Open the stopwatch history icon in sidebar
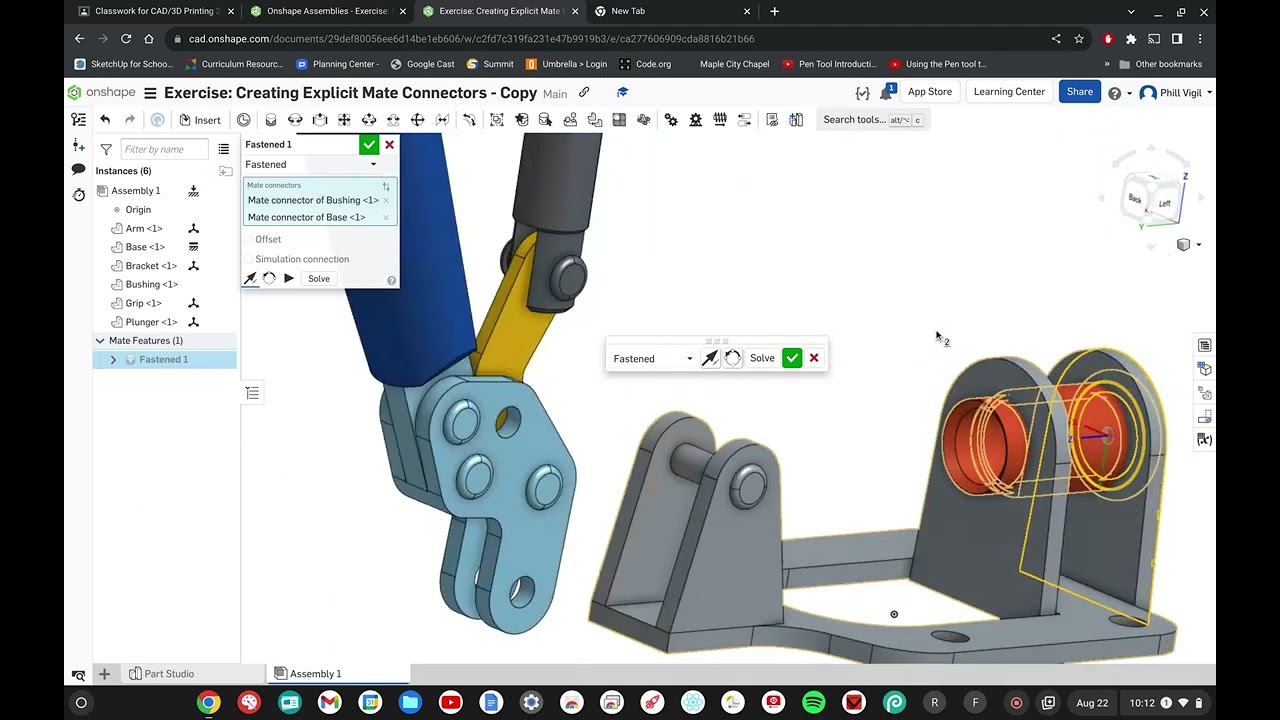The height and width of the screenshot is (720, 1280). [x=79, y=195]
